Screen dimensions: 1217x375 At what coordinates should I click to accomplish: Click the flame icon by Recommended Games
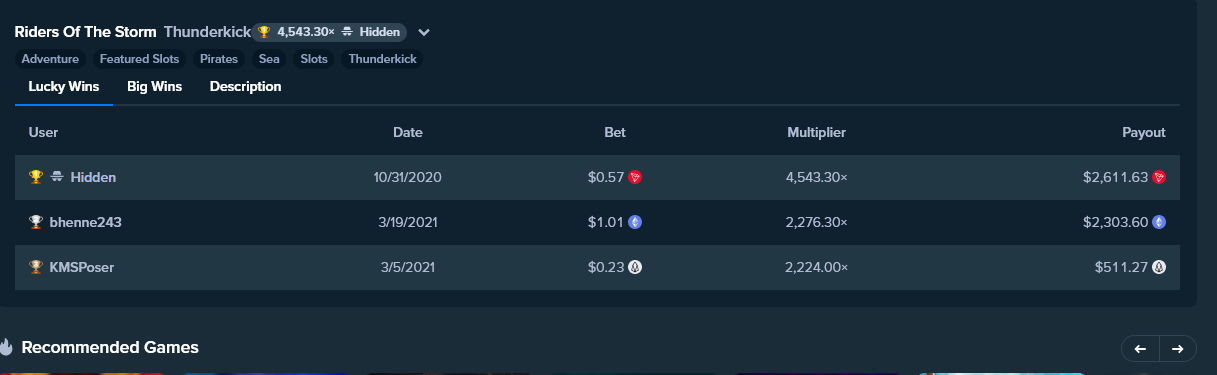click(6, 347)
